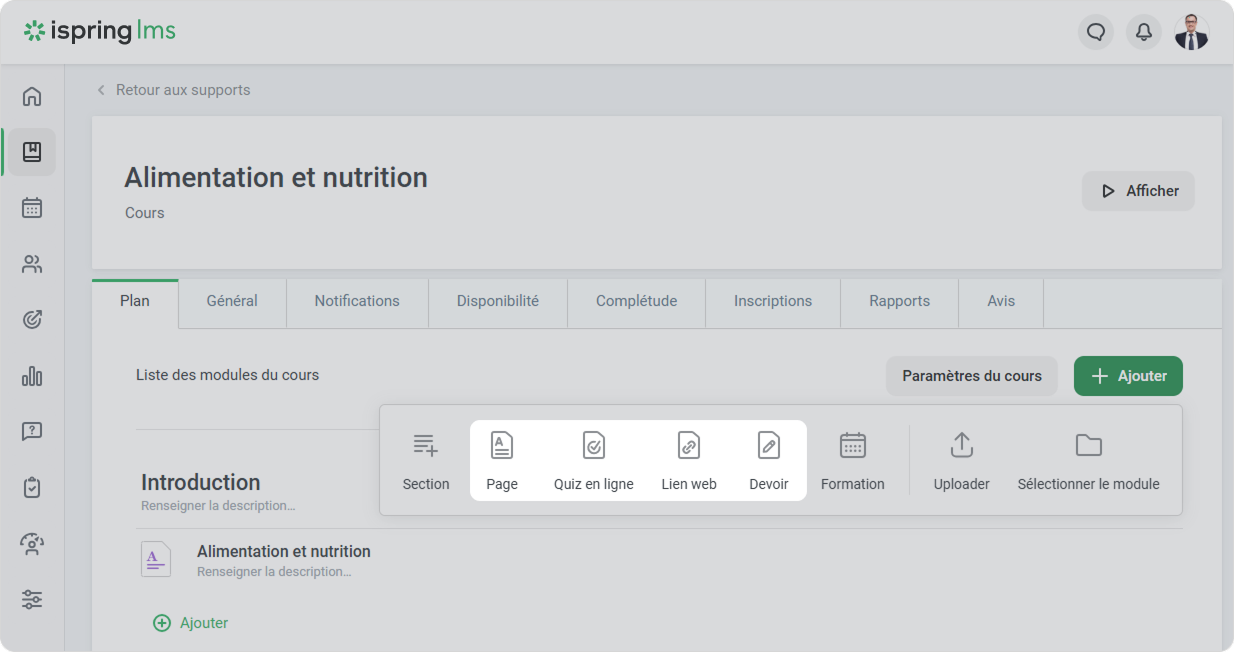Open the notifications bell
The image size is (1234, 652).
[1144, 32]
